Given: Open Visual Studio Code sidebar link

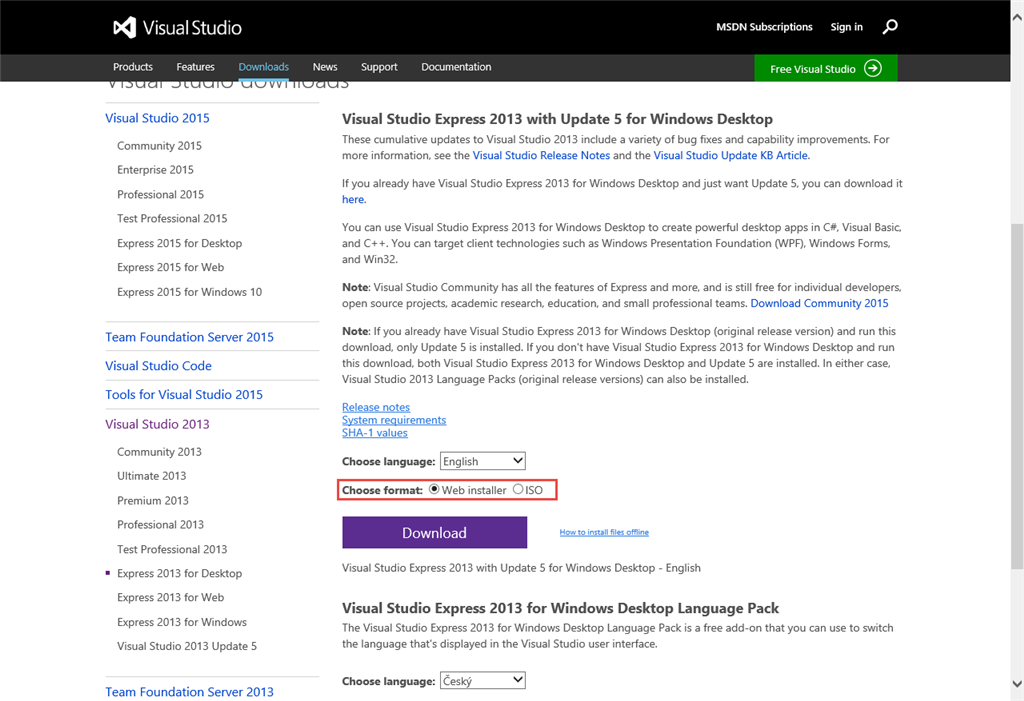Looking at the screenshot, I should click(159, 366).
